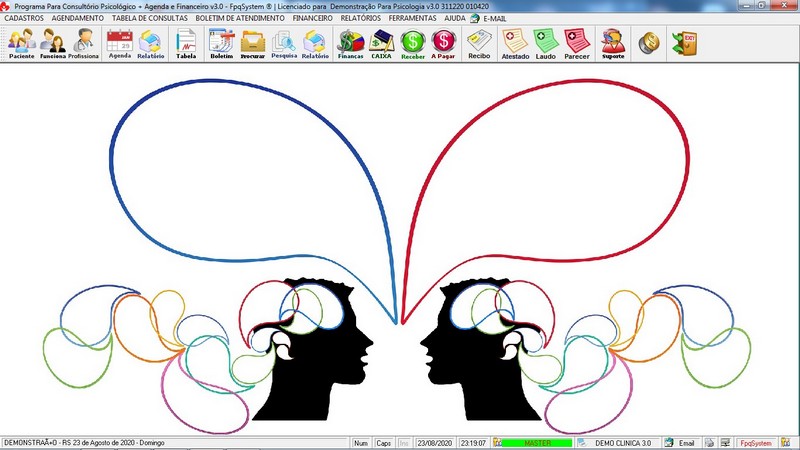Open Relatório next to Agenda
The height and width of the screenshot is (450, 800).
click(x=151, y=44)
